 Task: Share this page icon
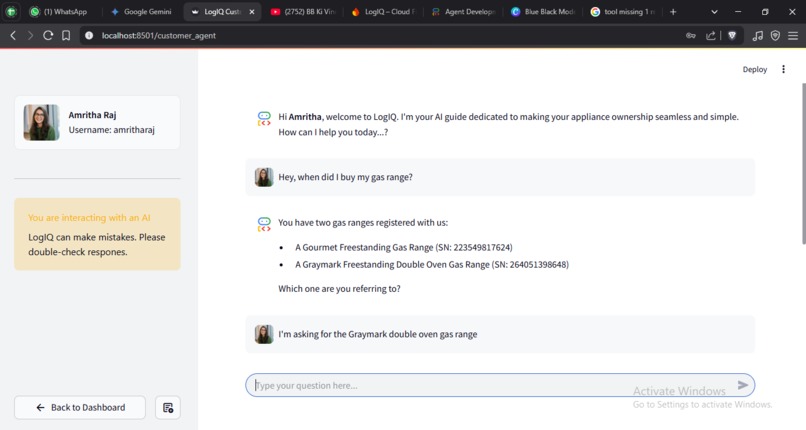710,35
